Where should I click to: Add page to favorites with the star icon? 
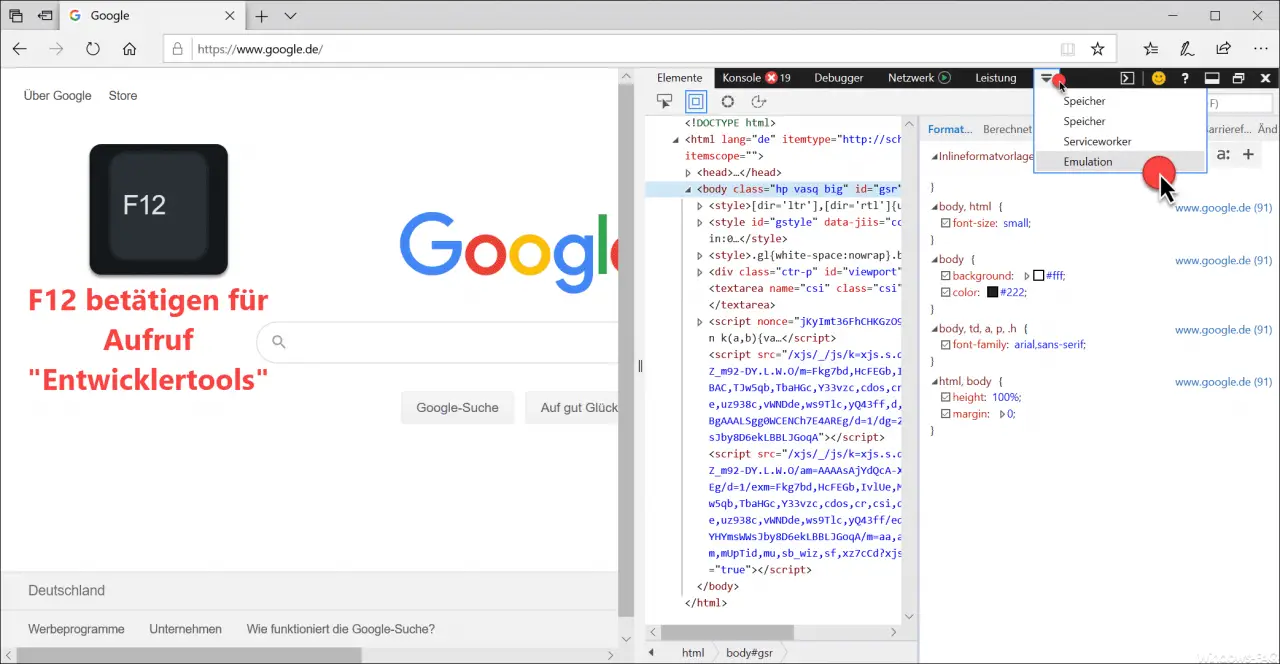coord(1097,49)
